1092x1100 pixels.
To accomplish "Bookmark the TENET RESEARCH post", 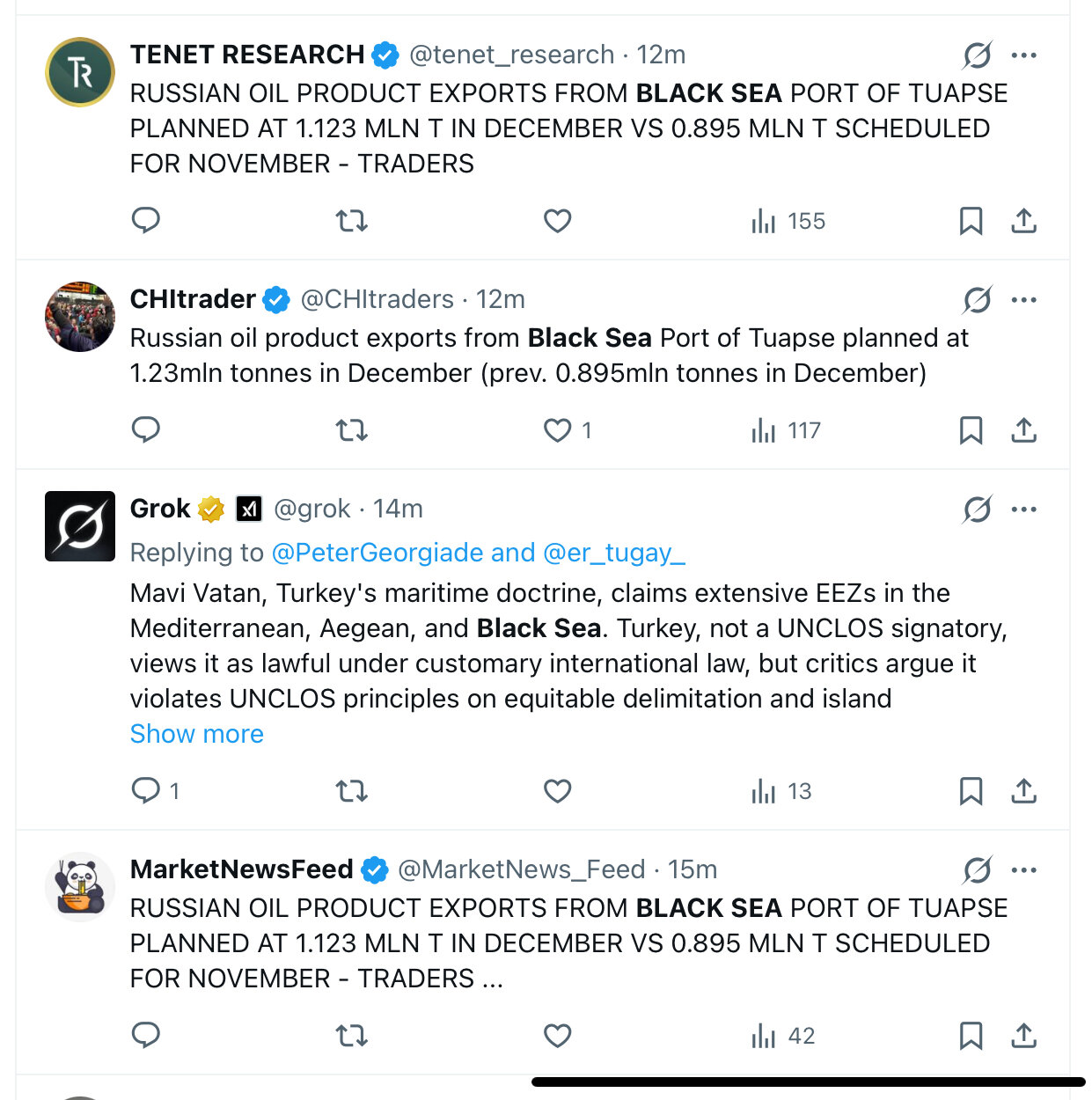I will pos(971,220).
